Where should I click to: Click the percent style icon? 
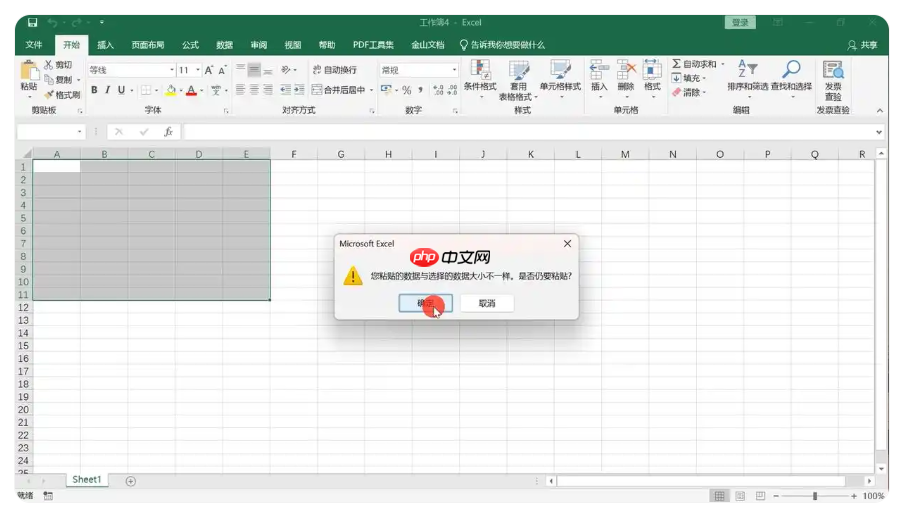tap(406, 90)
